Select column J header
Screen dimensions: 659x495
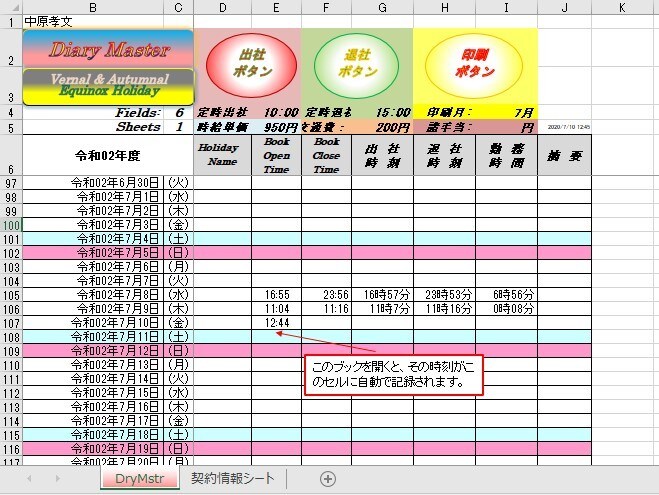click(x=564, y=7)
